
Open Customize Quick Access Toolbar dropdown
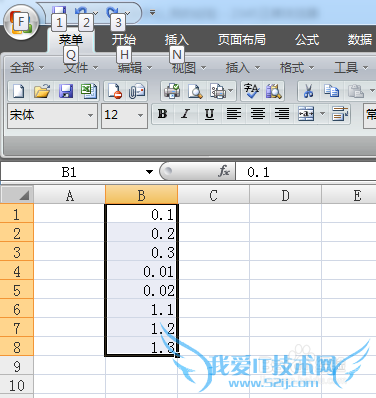point(153,13)
